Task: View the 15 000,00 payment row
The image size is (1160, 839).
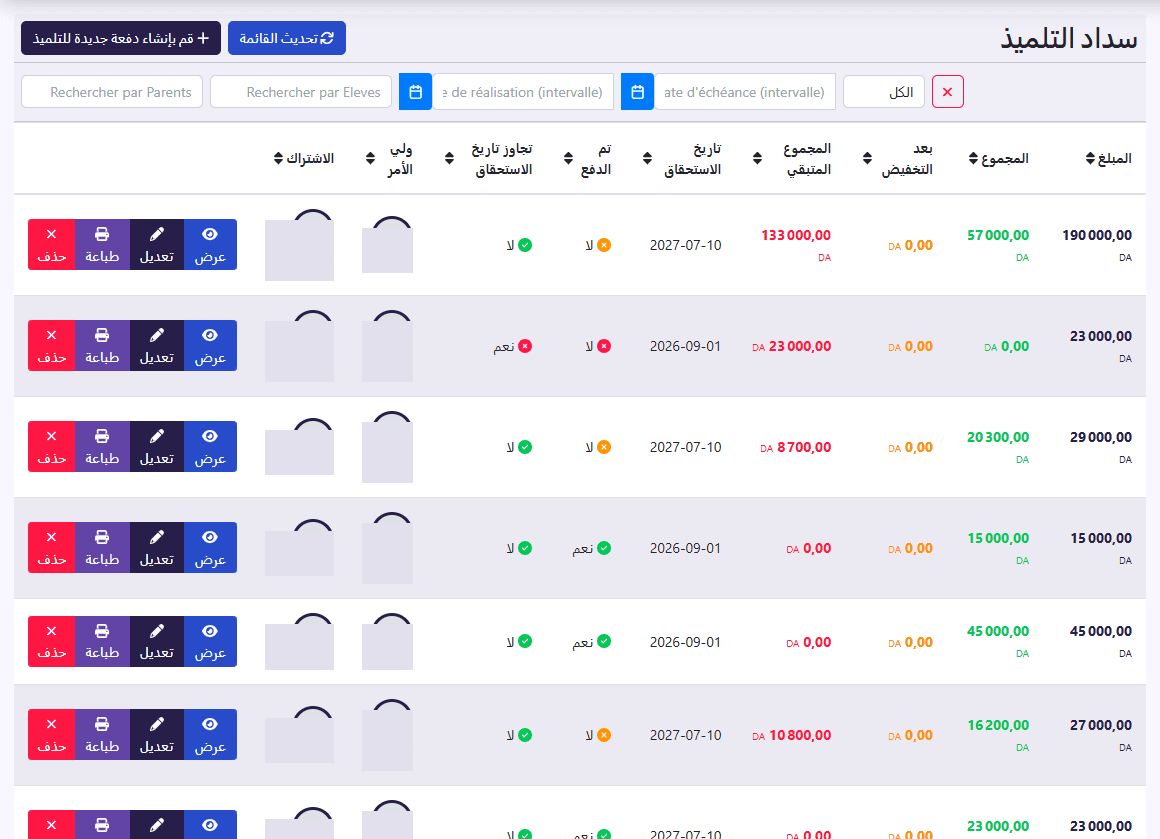Action: click(210, 547)
